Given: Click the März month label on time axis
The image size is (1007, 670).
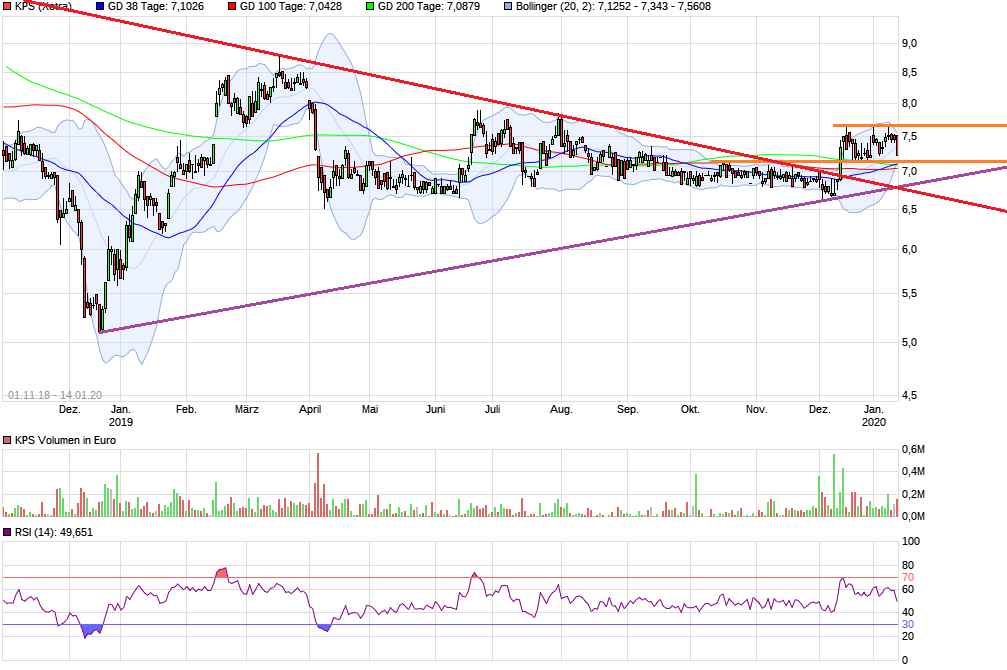Looking at the screenshot, I should tap(247, 410).
